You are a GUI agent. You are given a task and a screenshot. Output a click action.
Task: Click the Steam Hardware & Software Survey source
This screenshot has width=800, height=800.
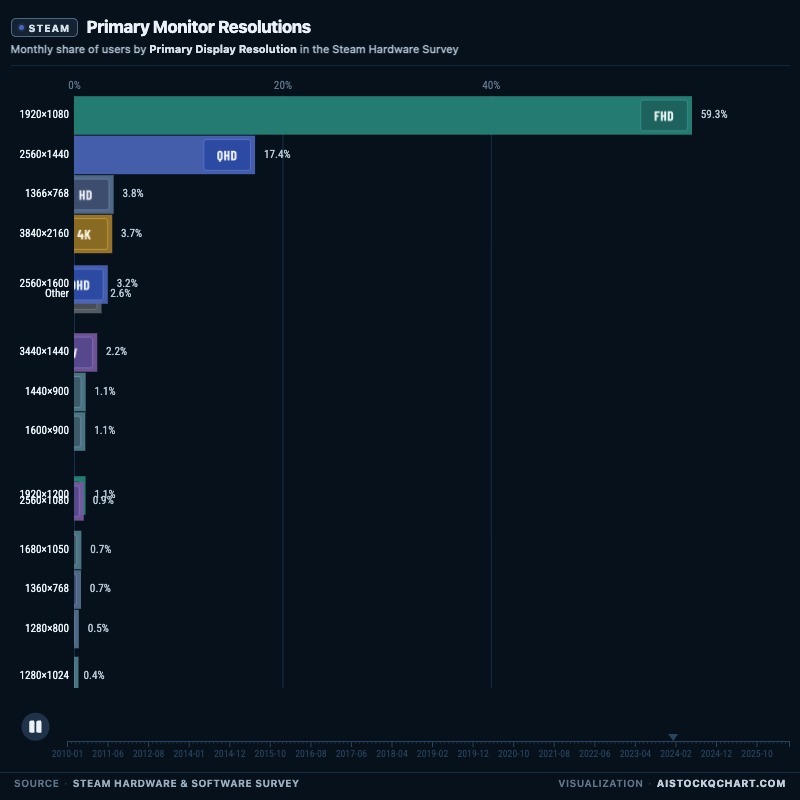[186, 783]
